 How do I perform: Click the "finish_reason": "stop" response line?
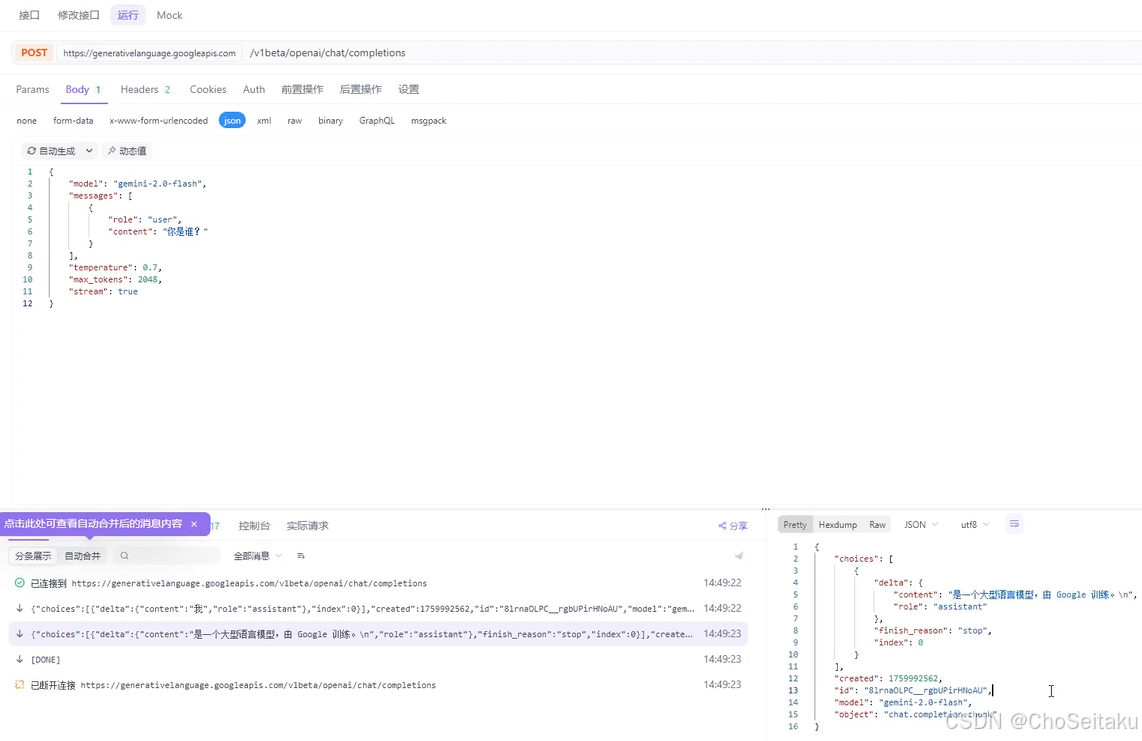point(932,630)
